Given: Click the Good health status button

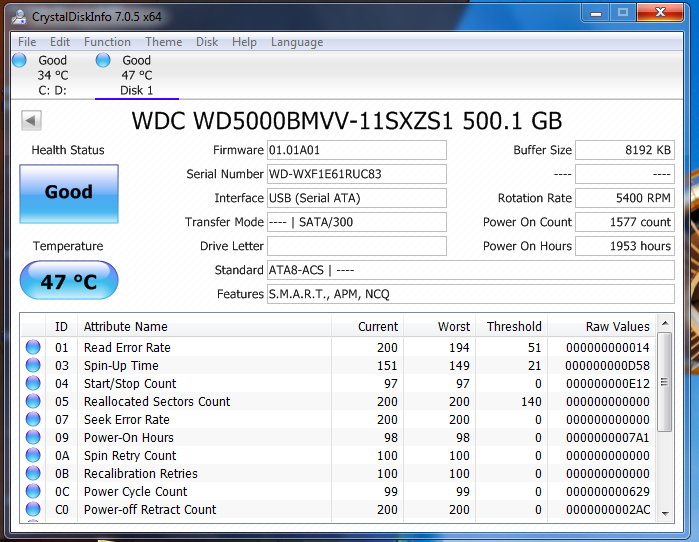Looking at the screenshot, I should click(69, 193).
